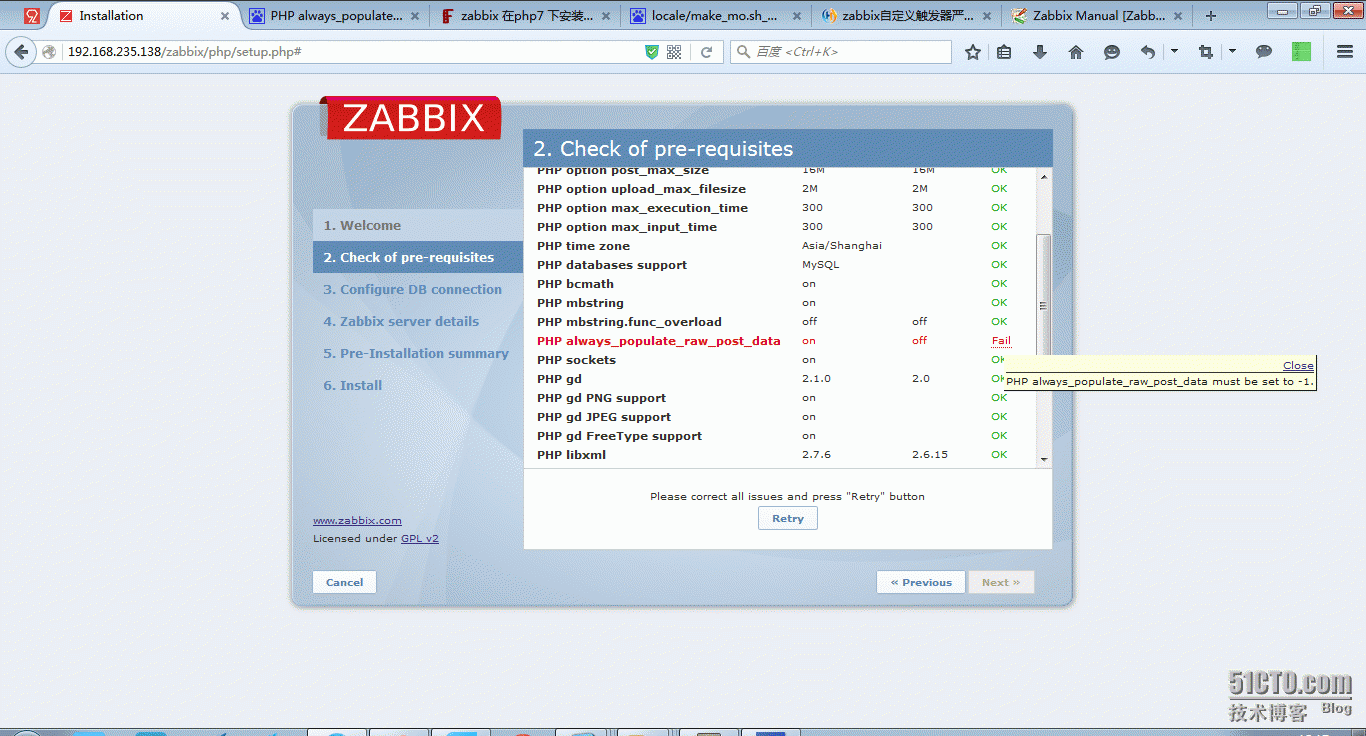Select step 3. Configure DB connection
The height and width of the screenshot is (736, 1366).
418,289
